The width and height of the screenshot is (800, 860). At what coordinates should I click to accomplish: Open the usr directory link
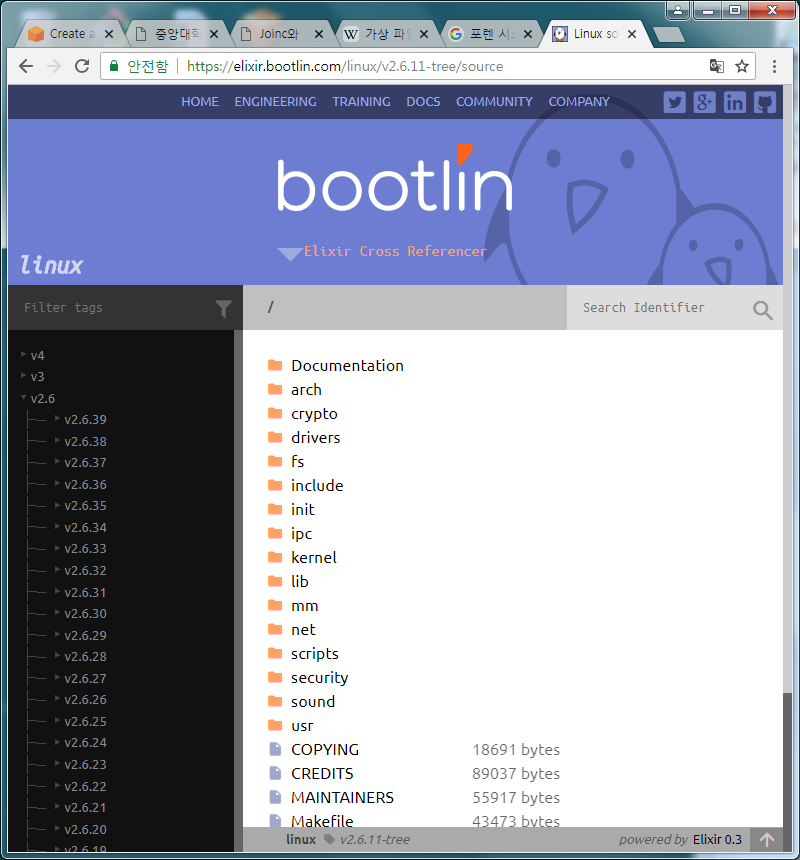click(x=302, y=726)
